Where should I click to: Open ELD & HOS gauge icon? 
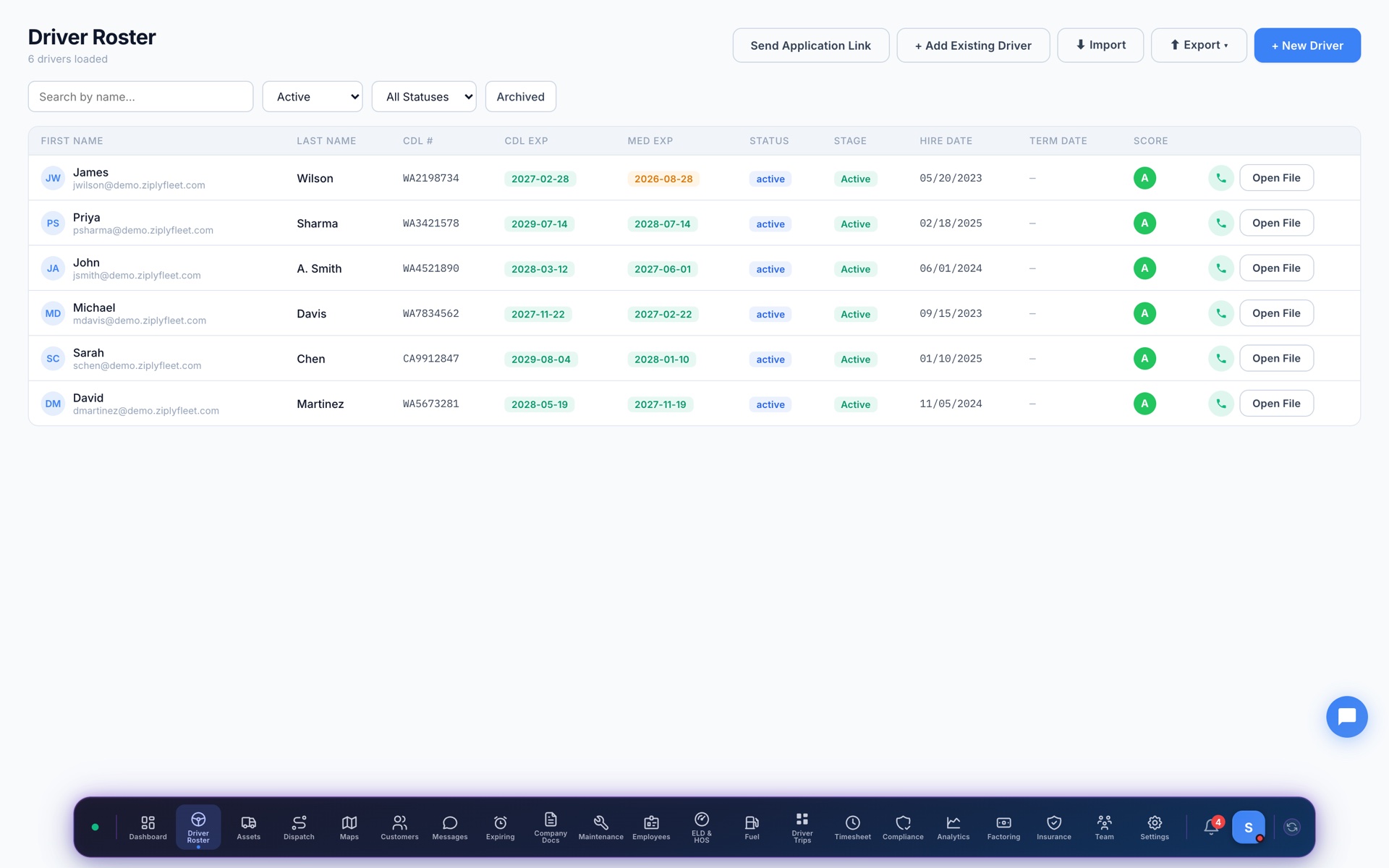(702, 827)
